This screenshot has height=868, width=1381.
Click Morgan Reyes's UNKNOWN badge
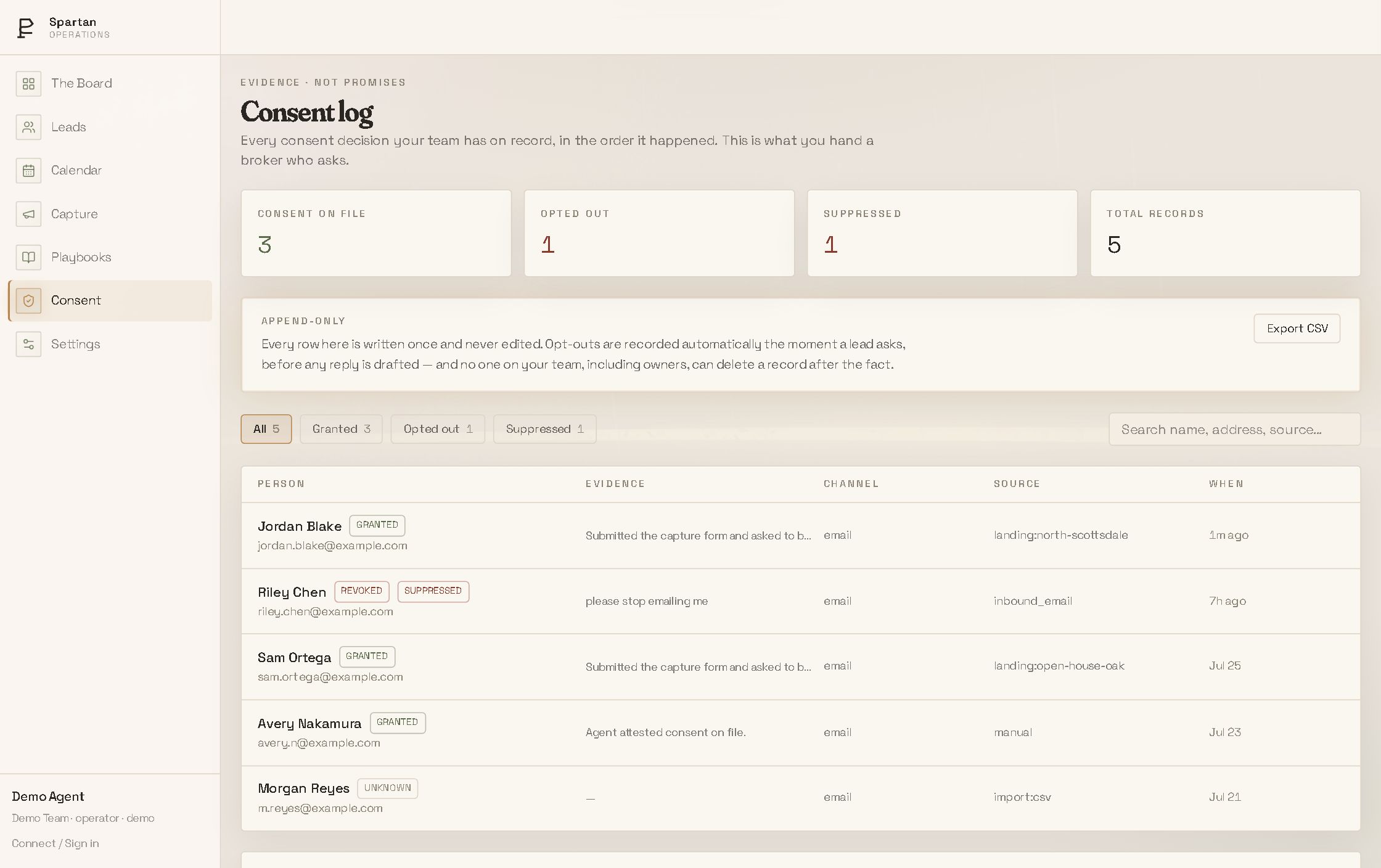tap(388, 788)
